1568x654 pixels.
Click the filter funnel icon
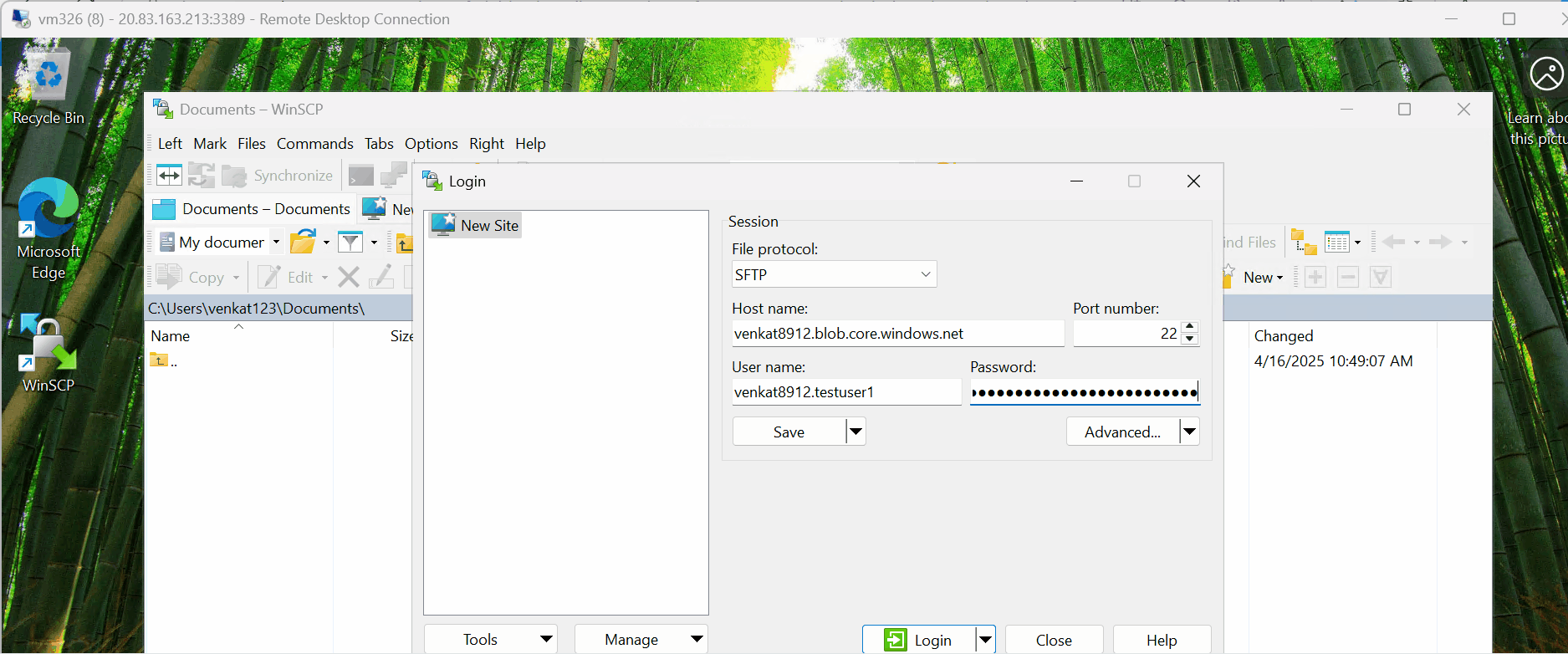350,243
